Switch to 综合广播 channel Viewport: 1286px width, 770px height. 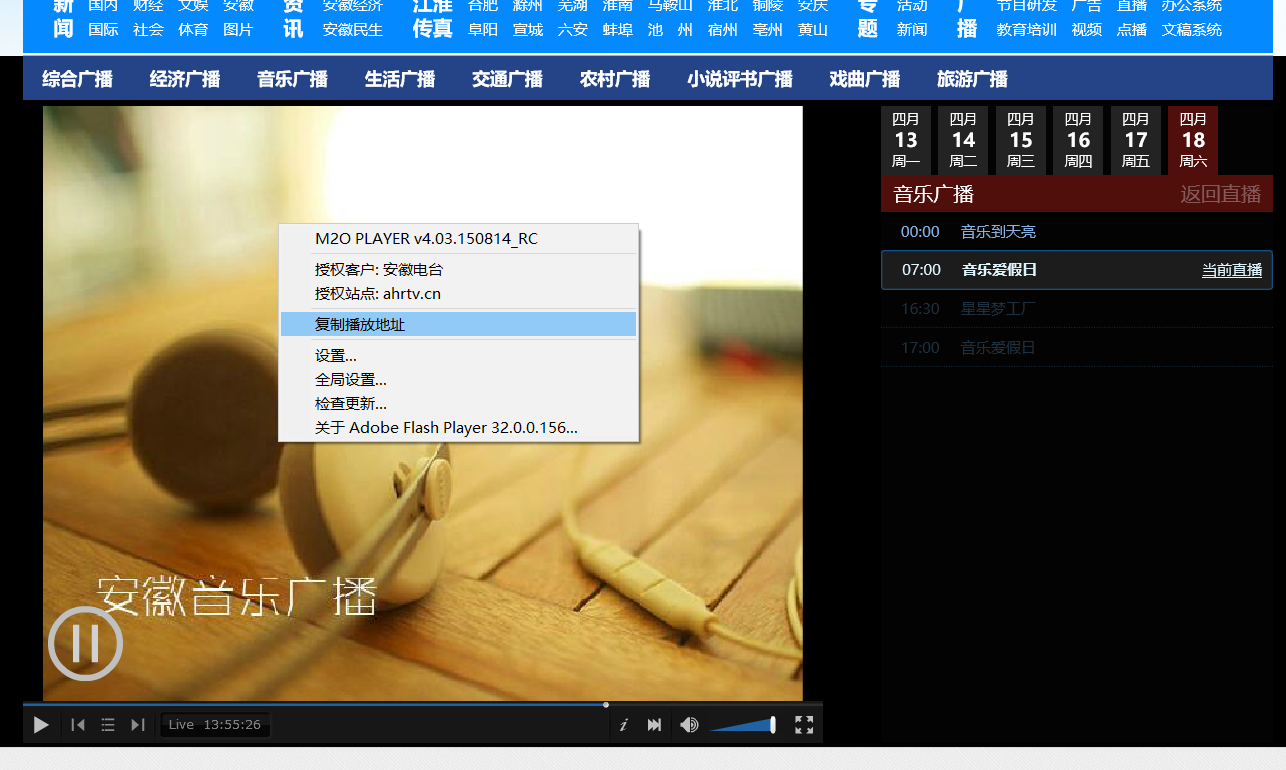click(77, 79)
